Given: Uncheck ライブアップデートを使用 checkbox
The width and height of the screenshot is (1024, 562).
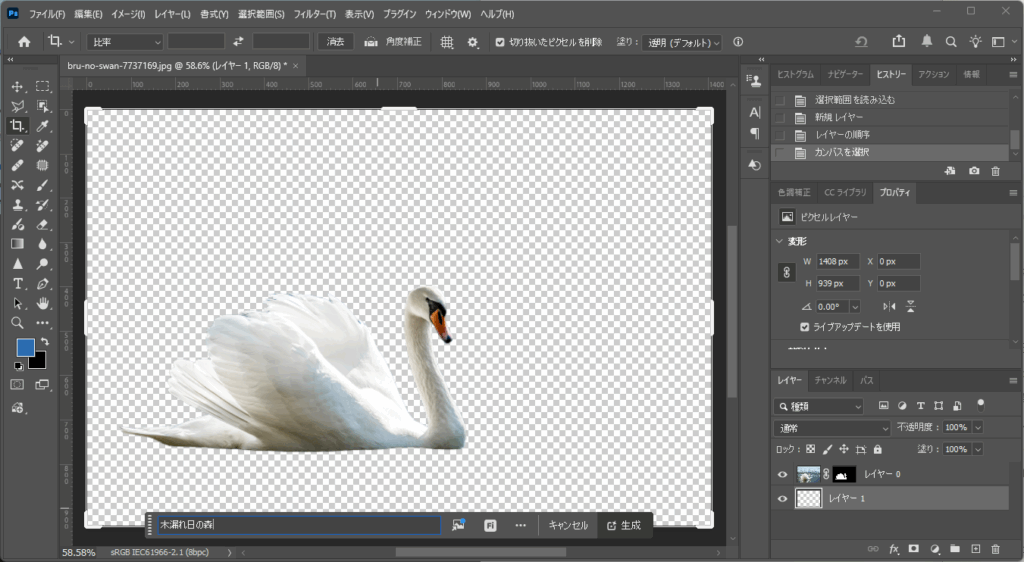Looking at the screenshot, I should tap(805, 327).
